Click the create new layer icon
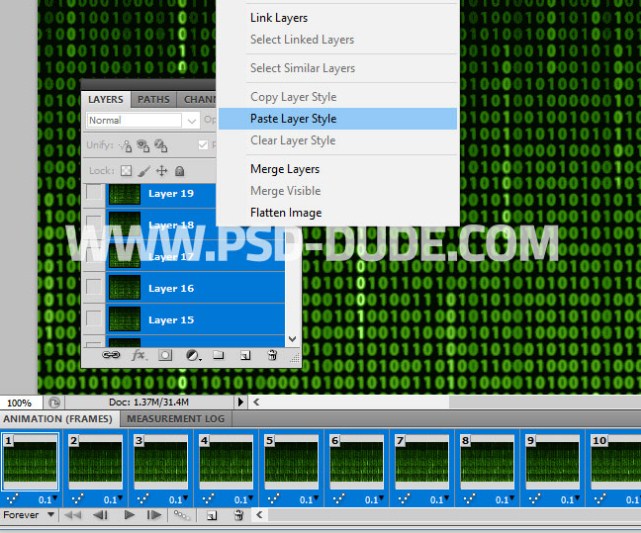Viewport: 641px width, 533px height. click(x=245, y=355)
